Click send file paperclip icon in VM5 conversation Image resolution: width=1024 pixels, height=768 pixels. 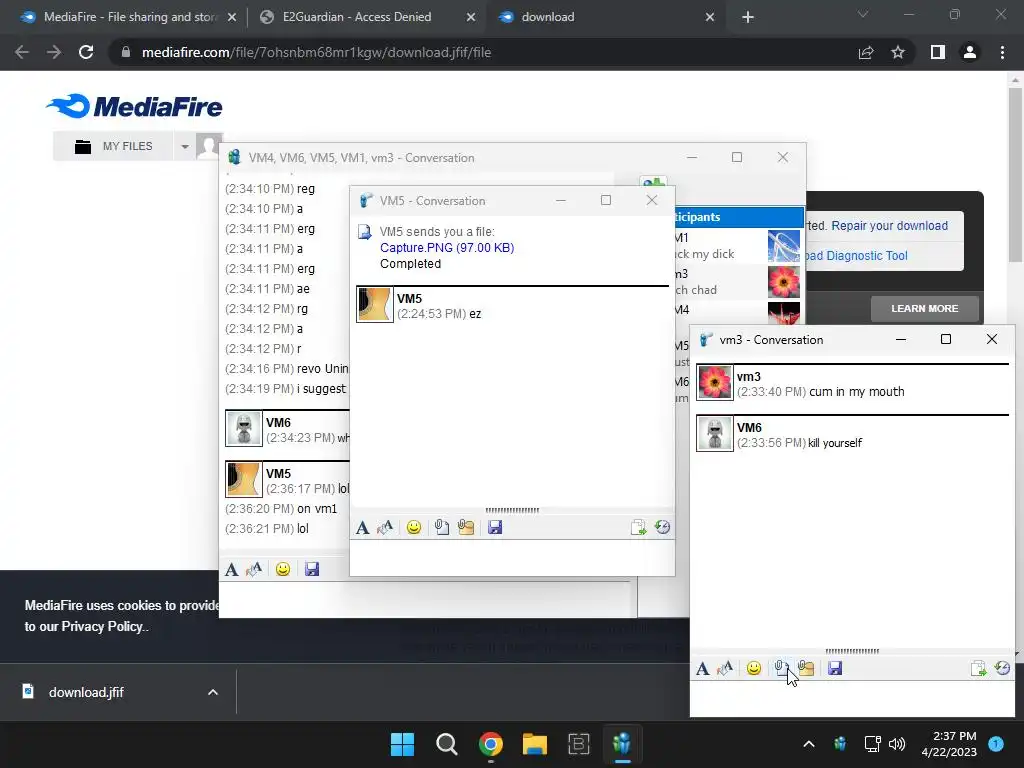[441, 528]
